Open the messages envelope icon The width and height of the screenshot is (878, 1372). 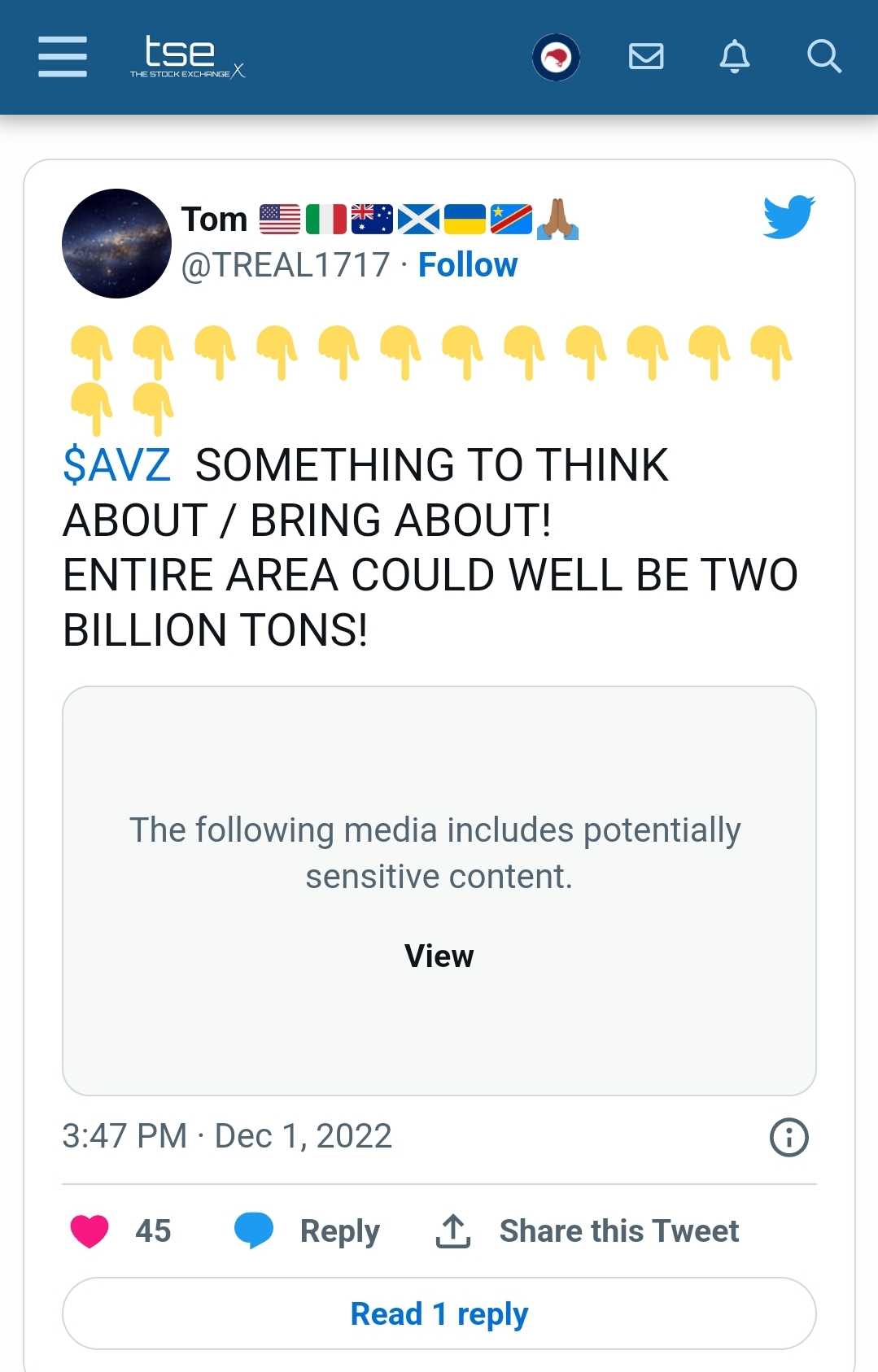click(x=646, y=56)
